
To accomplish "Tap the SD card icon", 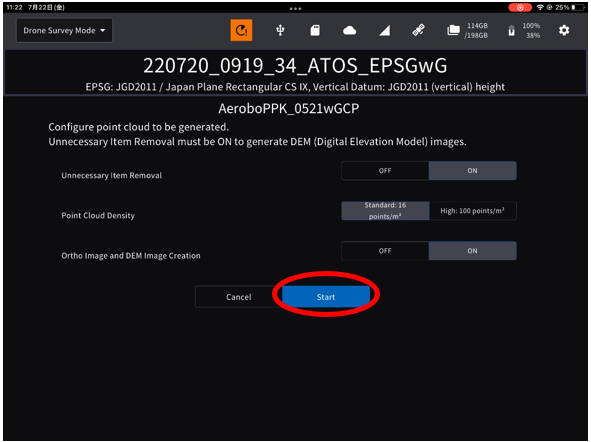I will 315,30.
